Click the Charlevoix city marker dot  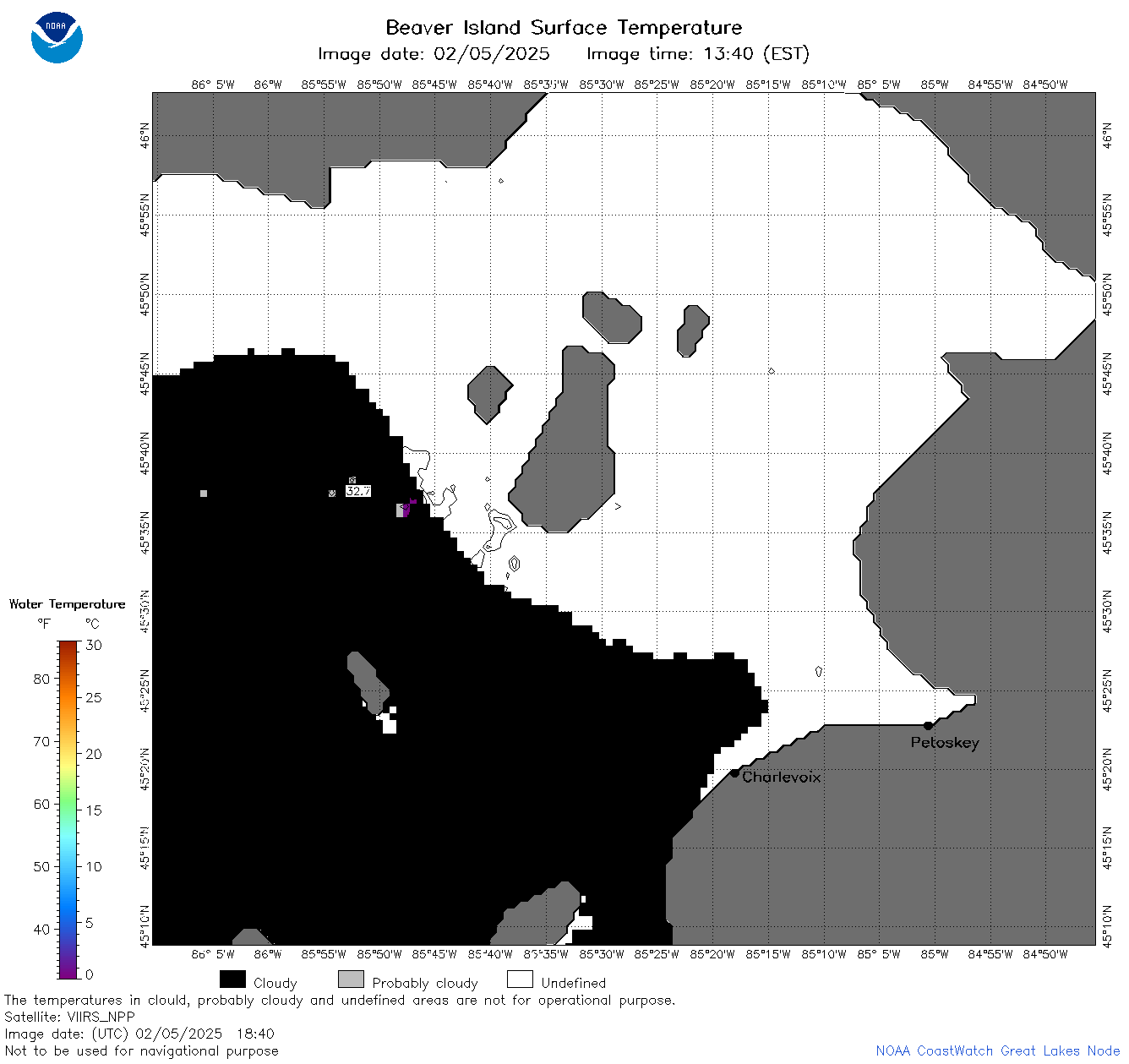(x=734, y=772)
